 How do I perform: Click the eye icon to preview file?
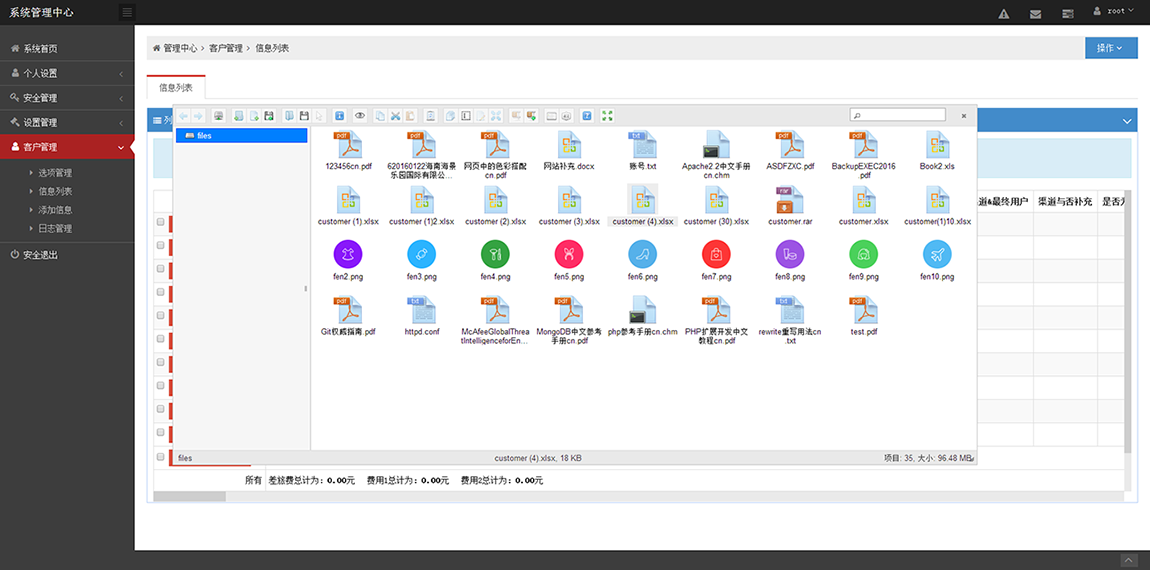pos(360,116)
